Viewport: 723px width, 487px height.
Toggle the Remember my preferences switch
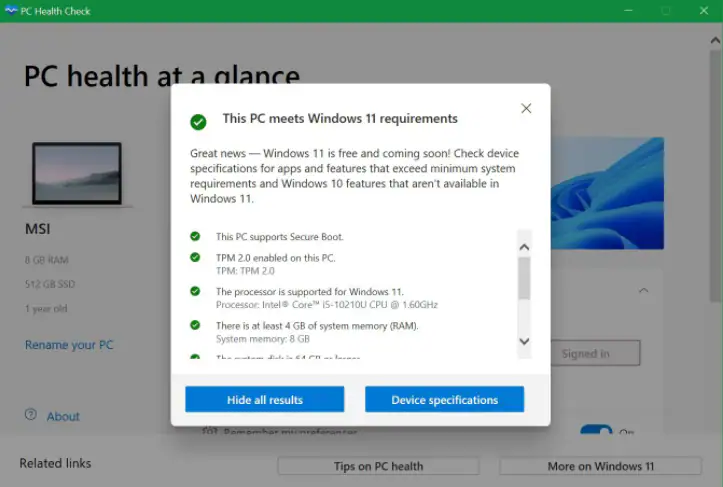[596, 430]
